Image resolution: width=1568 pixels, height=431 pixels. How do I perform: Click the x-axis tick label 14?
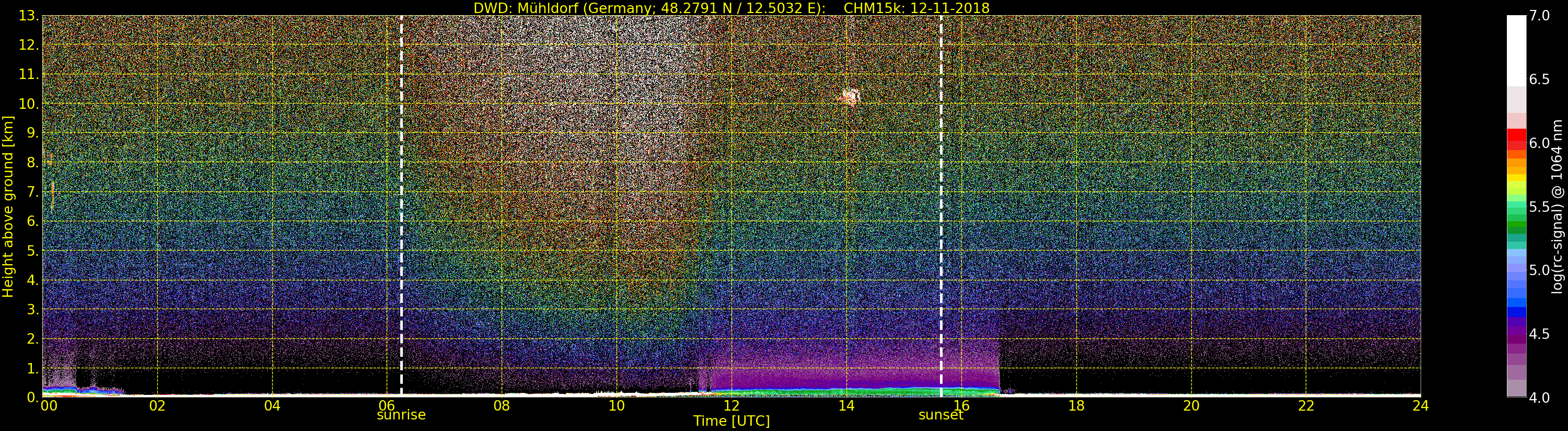(x=846, y=406)
